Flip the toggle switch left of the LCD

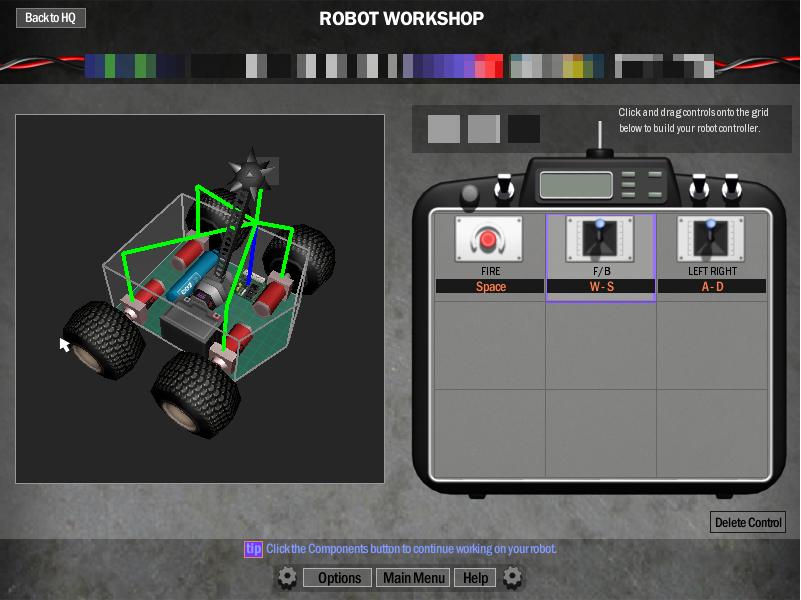click(505, 186)
